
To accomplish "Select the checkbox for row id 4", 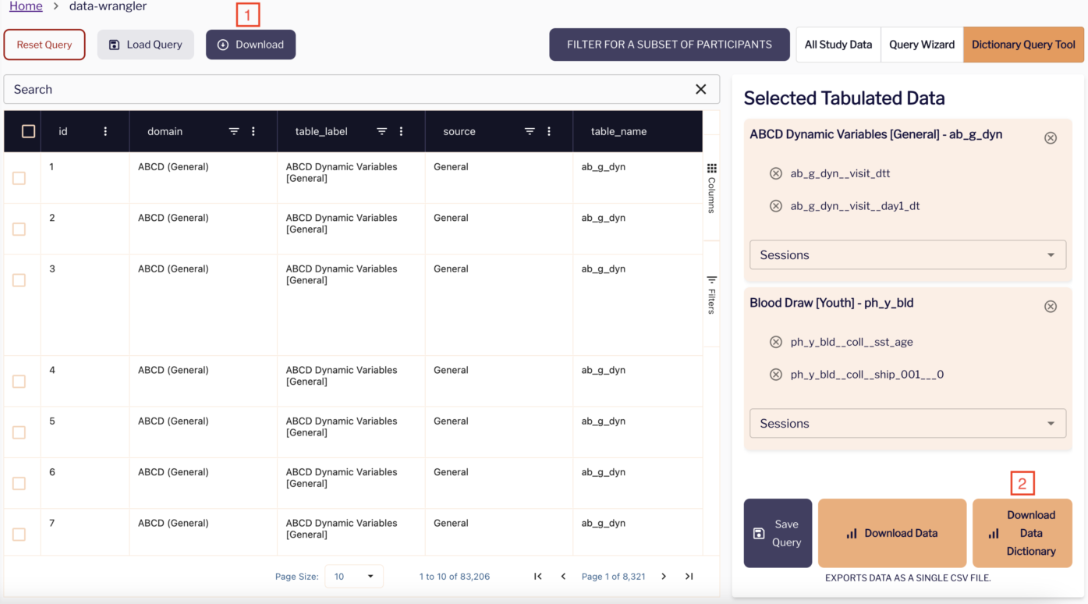I will (19, 381).
